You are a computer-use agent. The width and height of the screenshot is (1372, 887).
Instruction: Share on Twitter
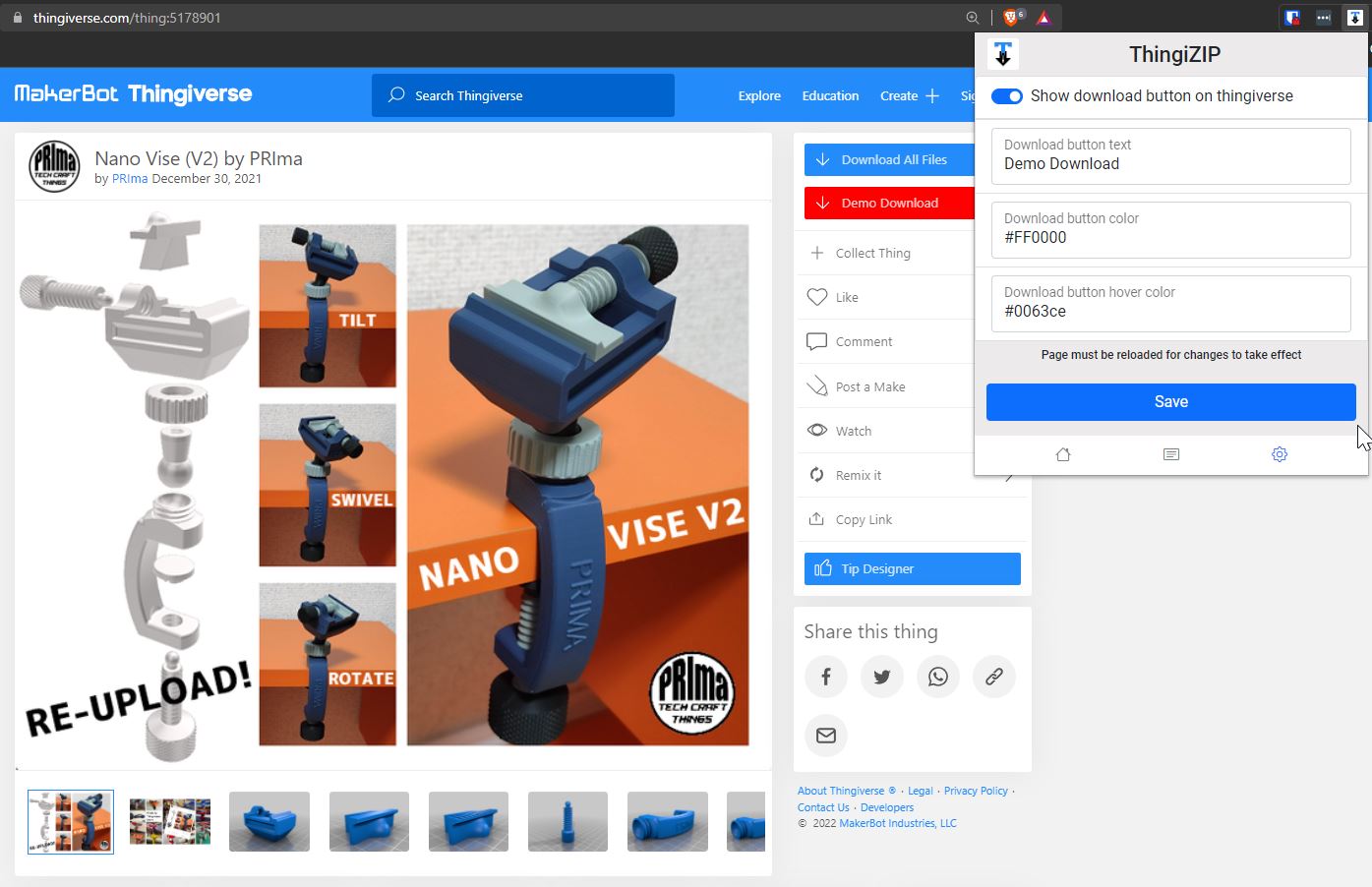point(882,677)
